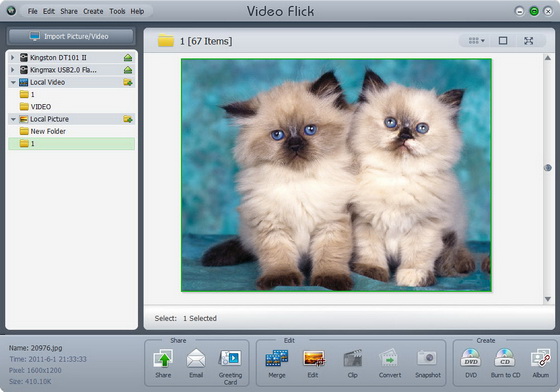Click the kittens photo preview
560x392 pixels.
coord(336,175)
